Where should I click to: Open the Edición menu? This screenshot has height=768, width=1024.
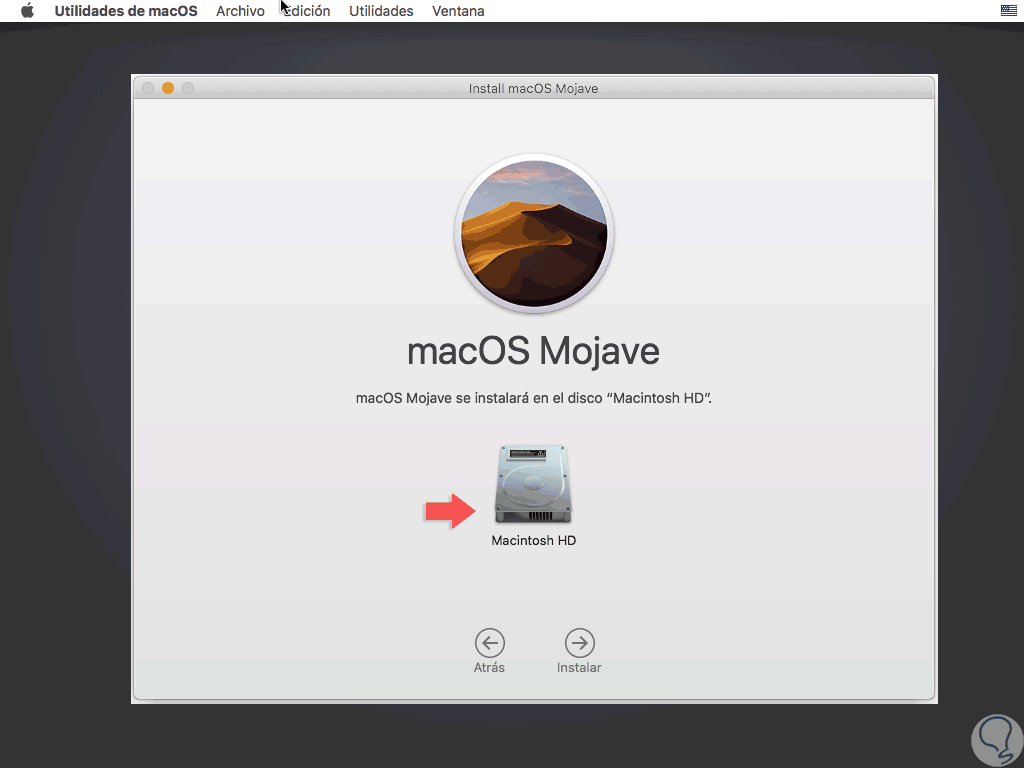(x=306, y=11)
